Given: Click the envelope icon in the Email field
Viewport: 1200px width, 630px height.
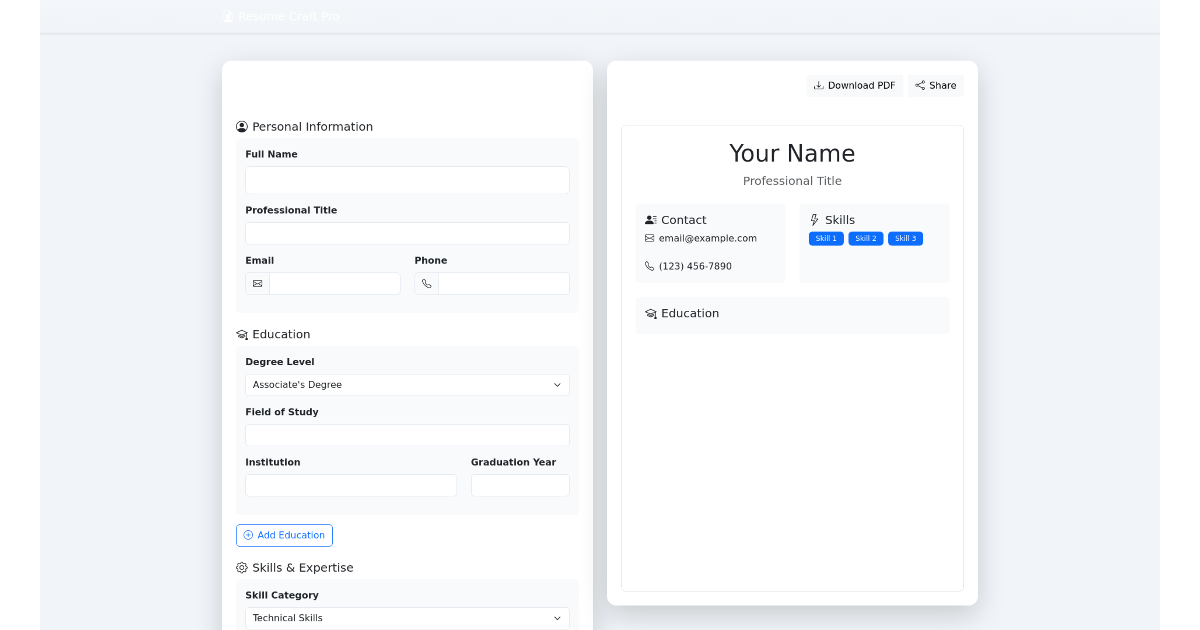Looking at the screenshot, I should click(x=257, y=283).
